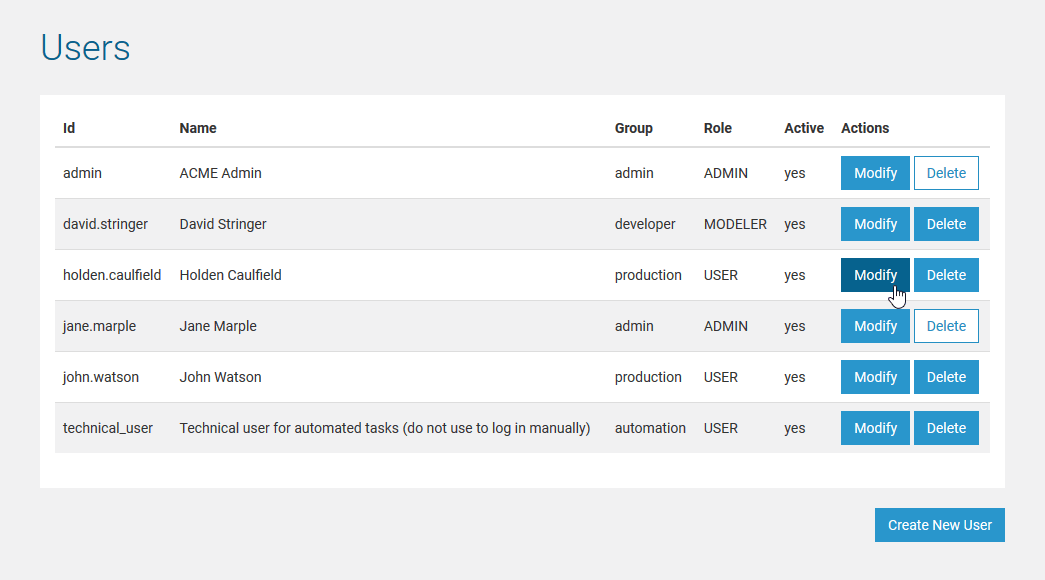Delete the admin user
Viewport: 1045px width, 580px height.
[946, 173]
